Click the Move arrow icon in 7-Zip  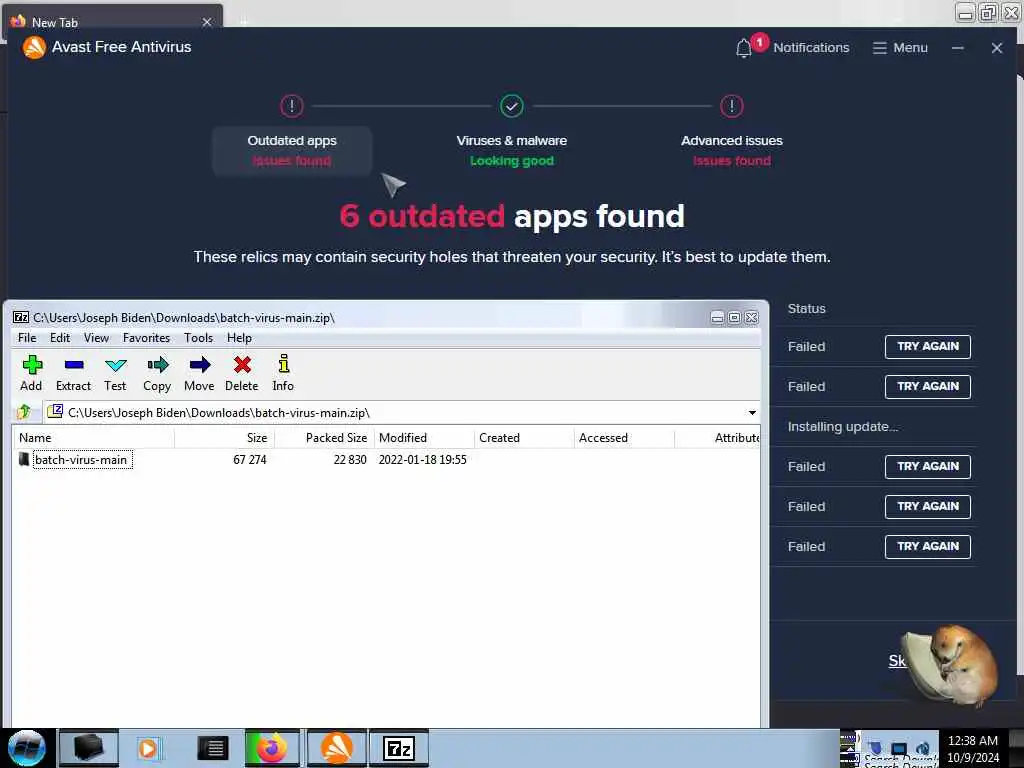[200, 364]
